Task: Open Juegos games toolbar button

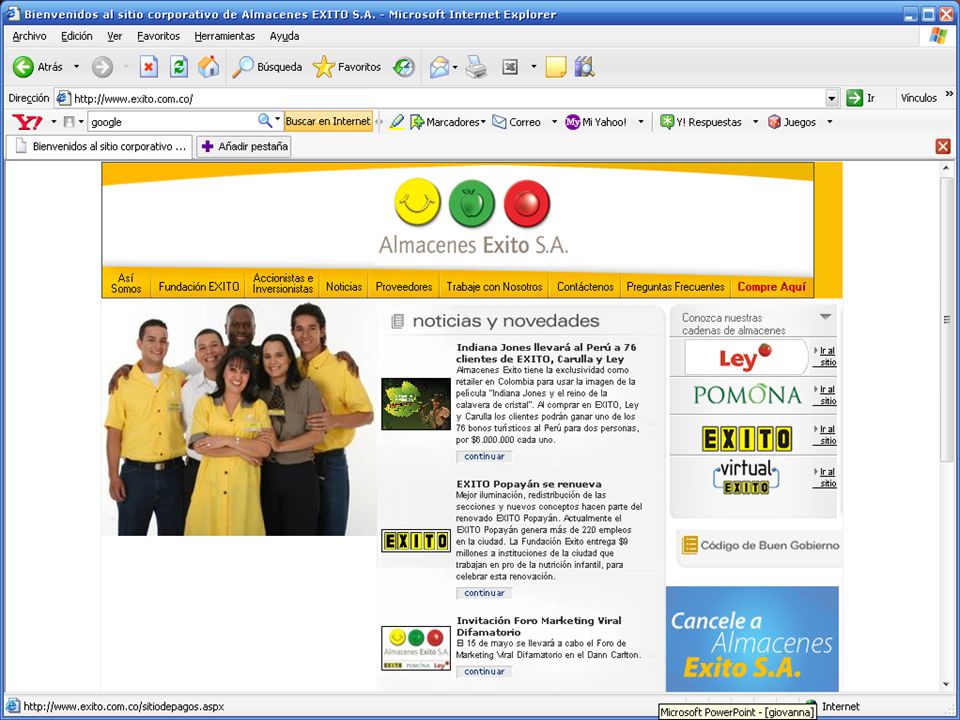Action: click(792, 122)
